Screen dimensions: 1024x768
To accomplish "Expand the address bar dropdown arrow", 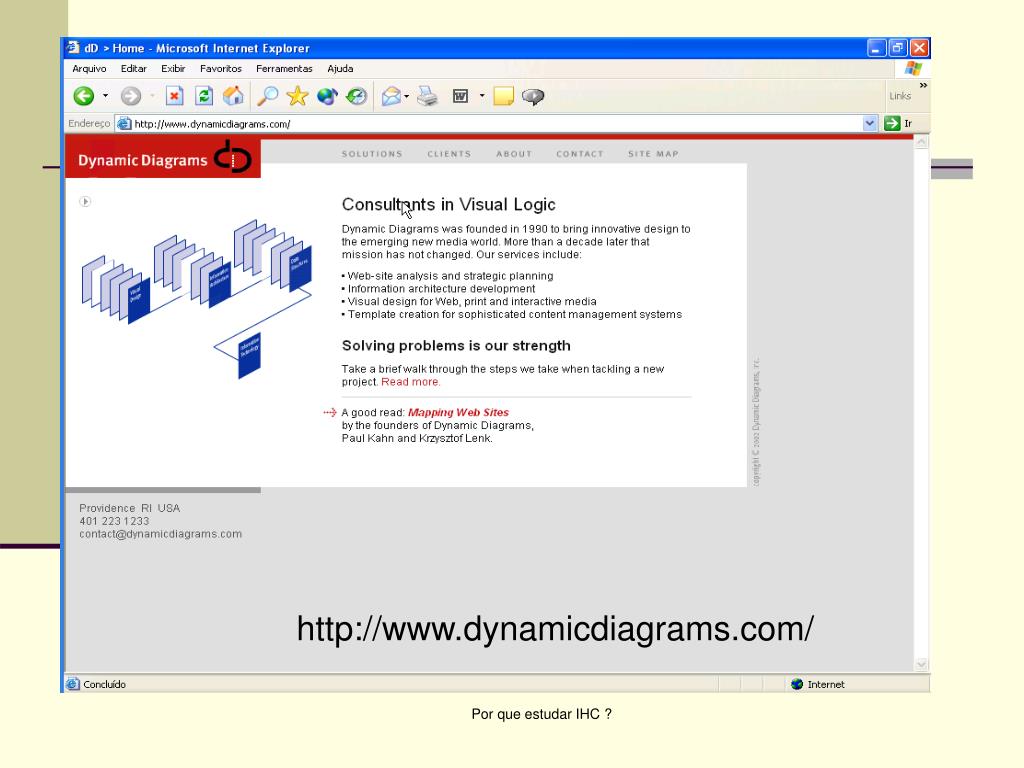I will 869,123.
